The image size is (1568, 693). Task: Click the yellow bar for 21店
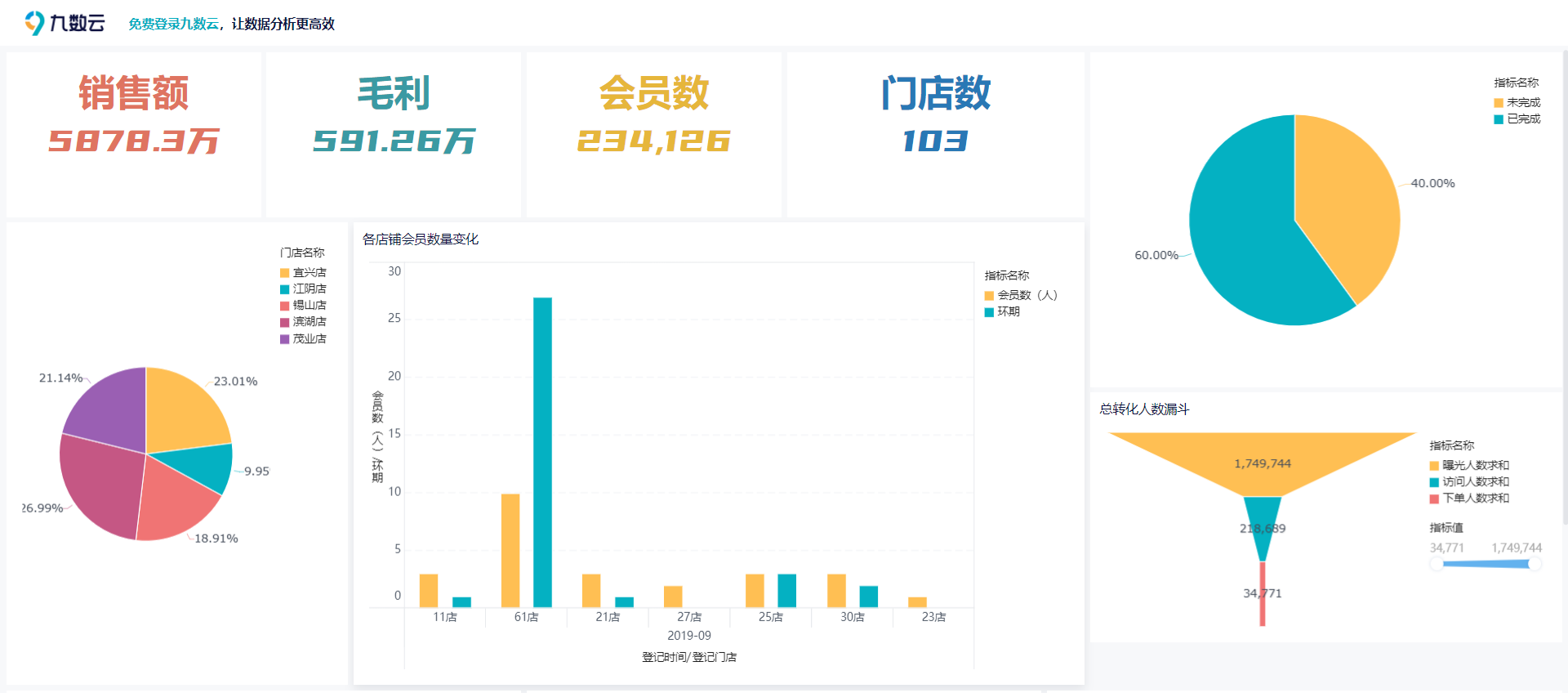click(x=591, y=590)
